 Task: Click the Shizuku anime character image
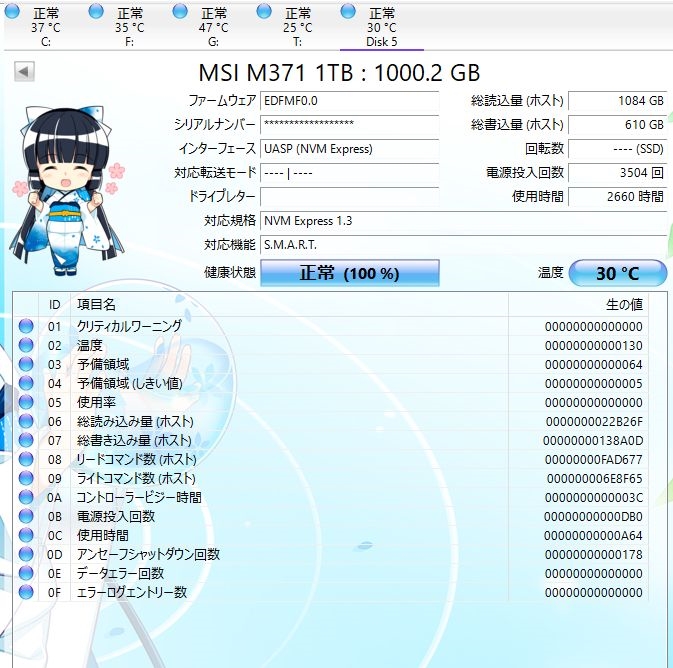click(67, 191)
